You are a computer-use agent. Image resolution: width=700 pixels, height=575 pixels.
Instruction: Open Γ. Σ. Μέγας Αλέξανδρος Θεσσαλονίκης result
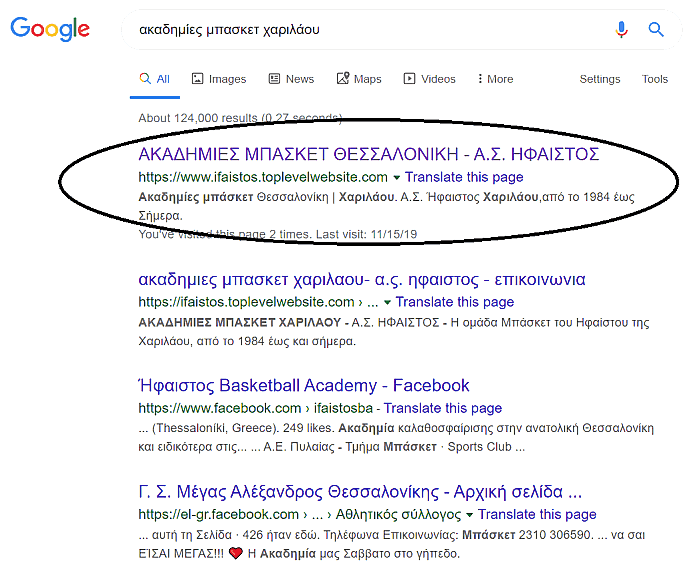(360, 492)
